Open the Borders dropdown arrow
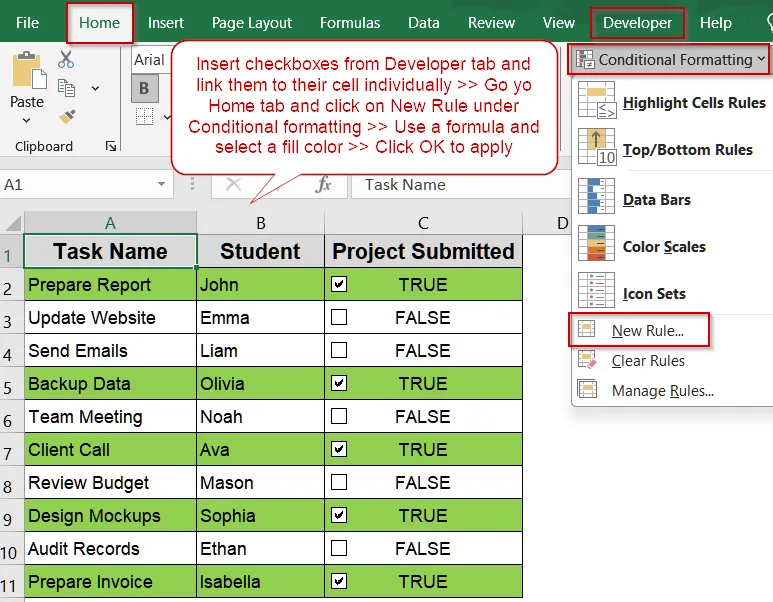This screenshot has width=773, height=602. pos(167,117)
